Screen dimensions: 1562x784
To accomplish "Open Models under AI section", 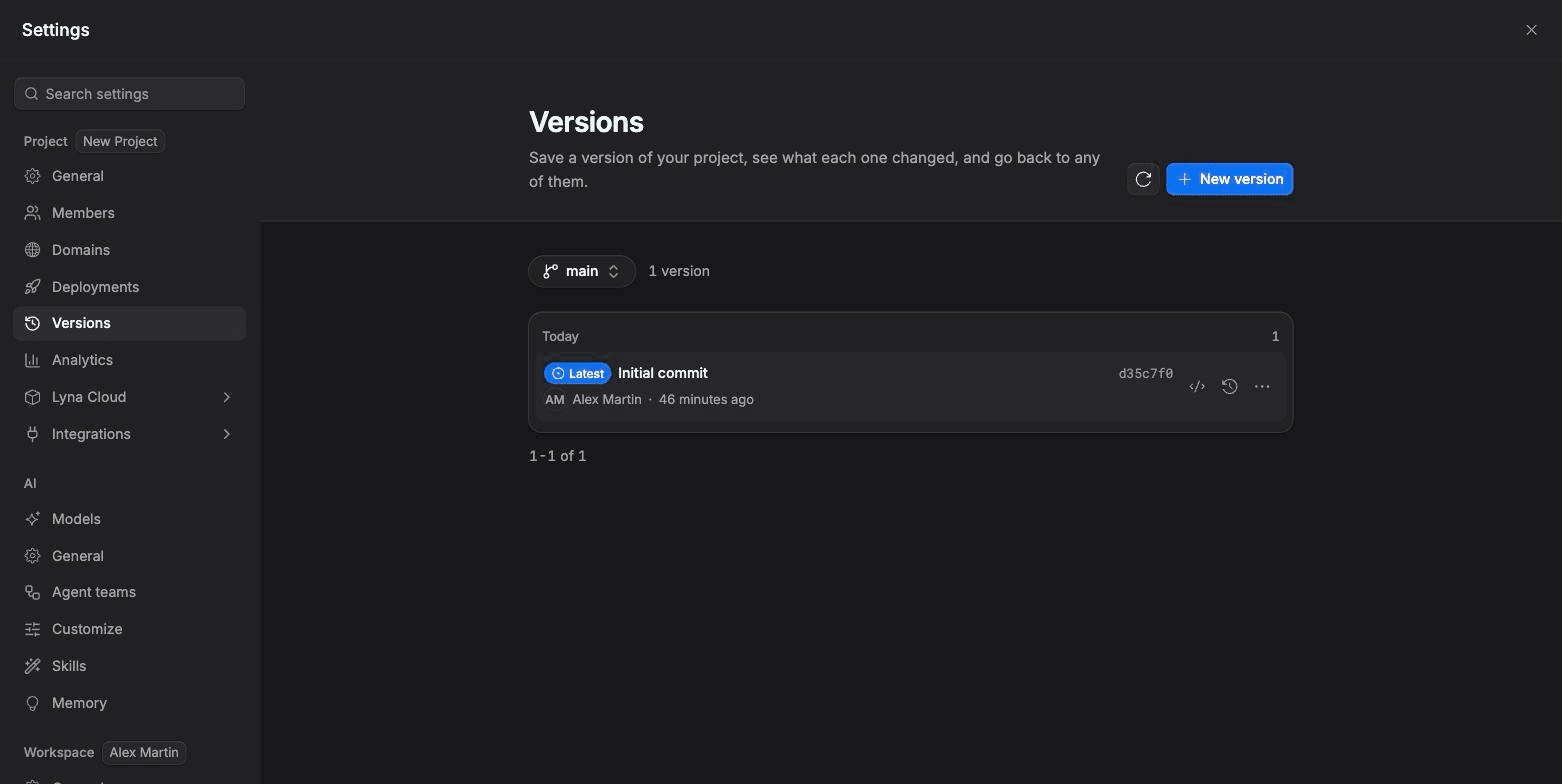I will (x=129, y=519).
